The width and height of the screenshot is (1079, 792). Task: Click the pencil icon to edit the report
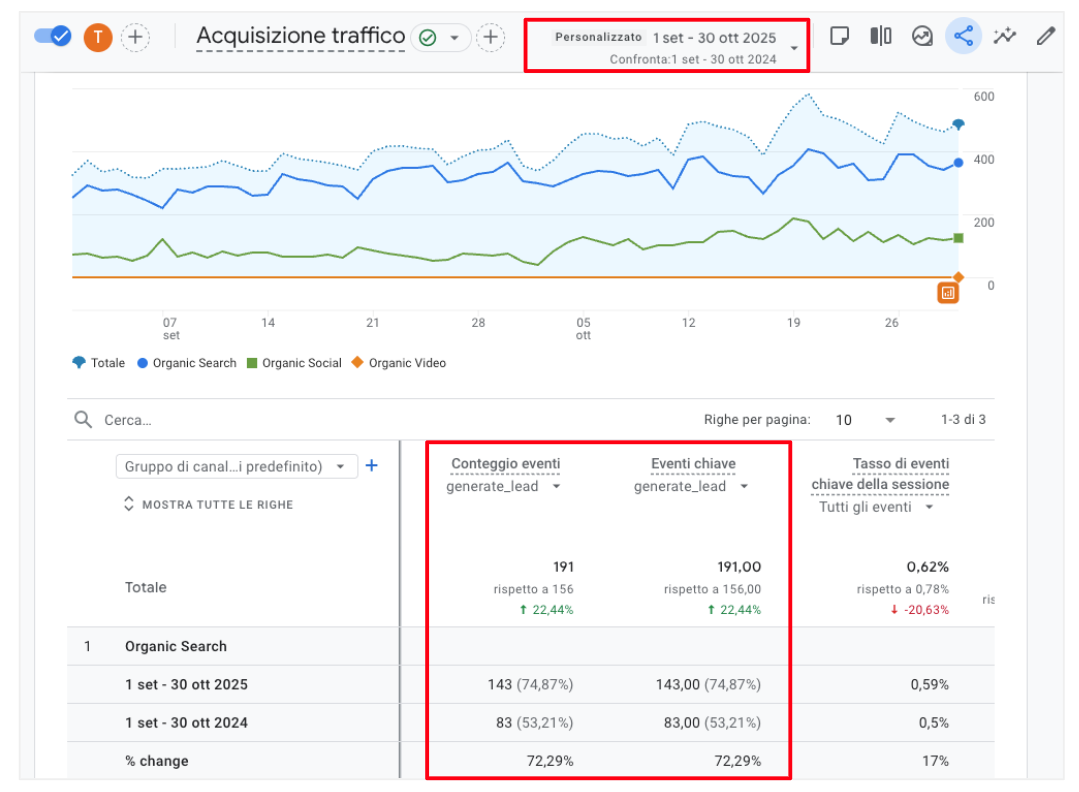1046,37
